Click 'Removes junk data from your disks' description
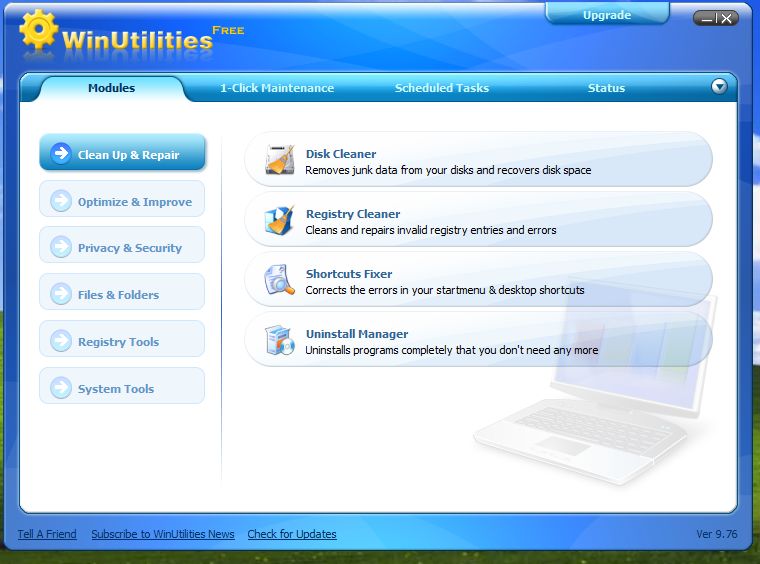Image resolution: width=760 pixels, height=564 pixels. (448, 170)
